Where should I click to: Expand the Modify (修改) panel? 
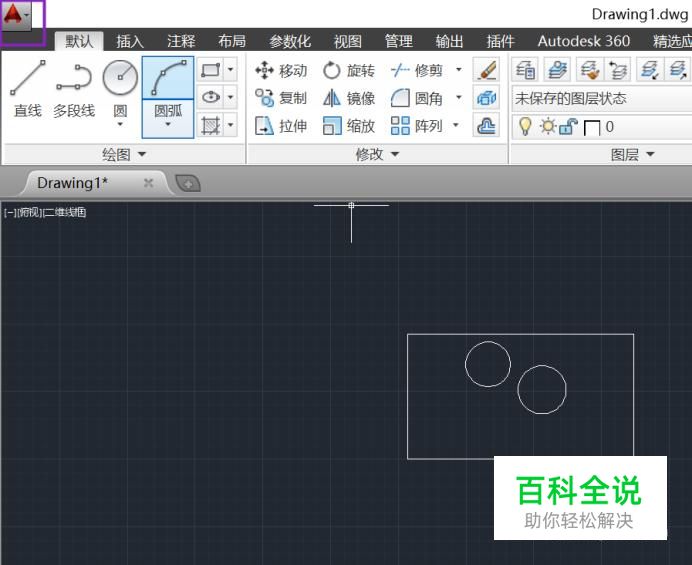pos(377,154)
